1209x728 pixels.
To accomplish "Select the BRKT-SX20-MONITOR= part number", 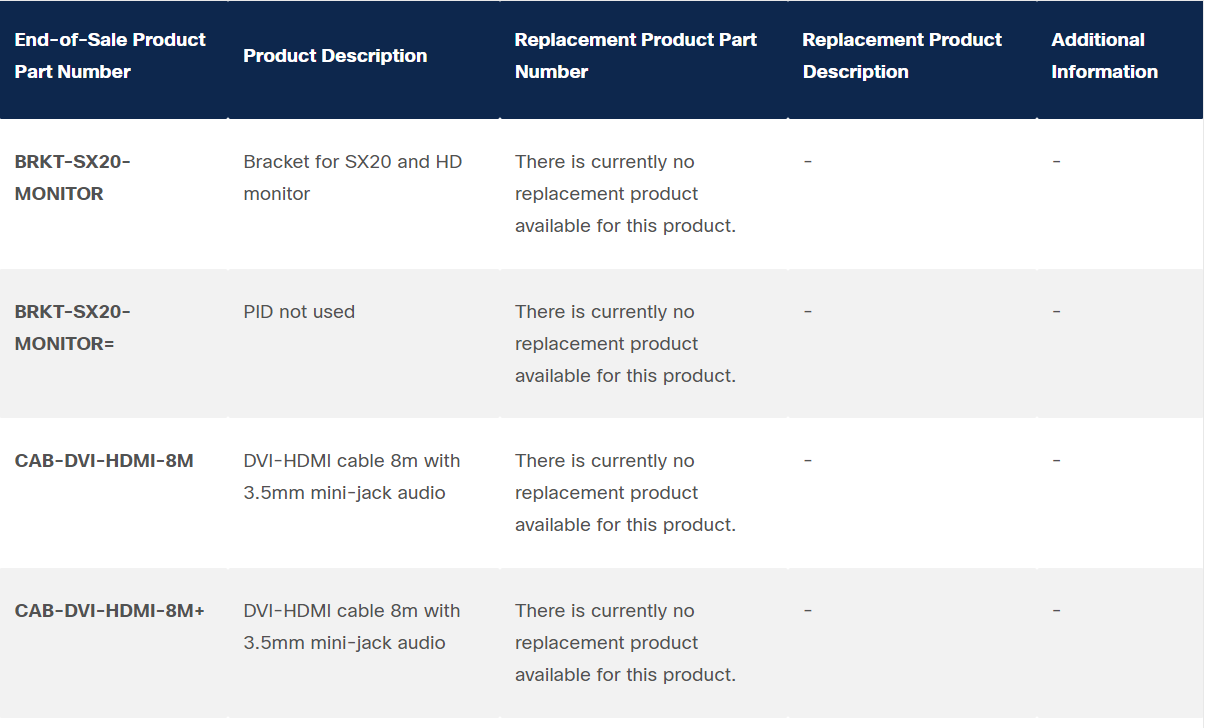I will point(73,328).
